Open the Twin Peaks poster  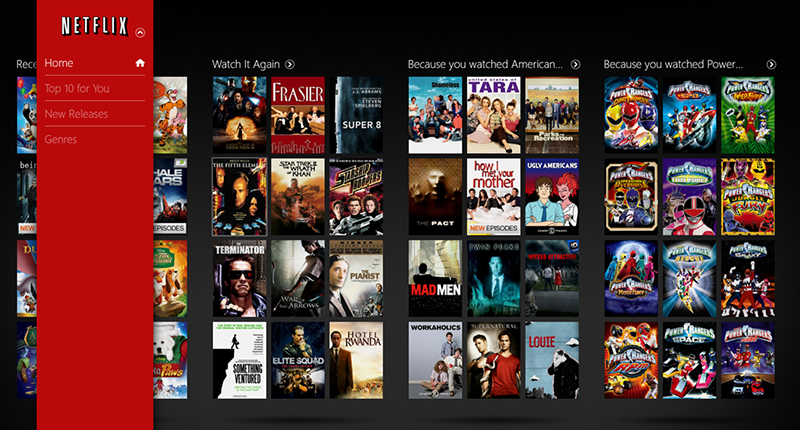pos(494,279)
